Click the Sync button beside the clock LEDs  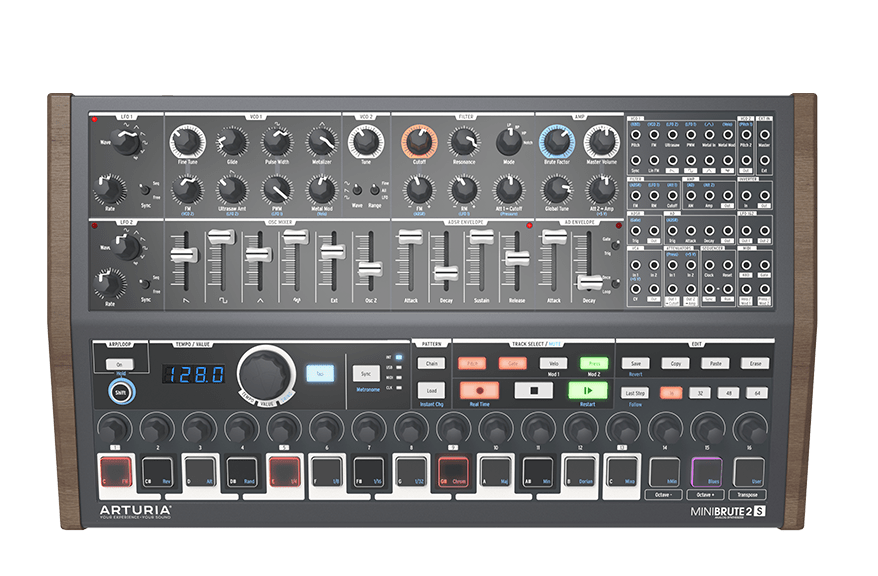pyautogui.click(x=366, y=373)
